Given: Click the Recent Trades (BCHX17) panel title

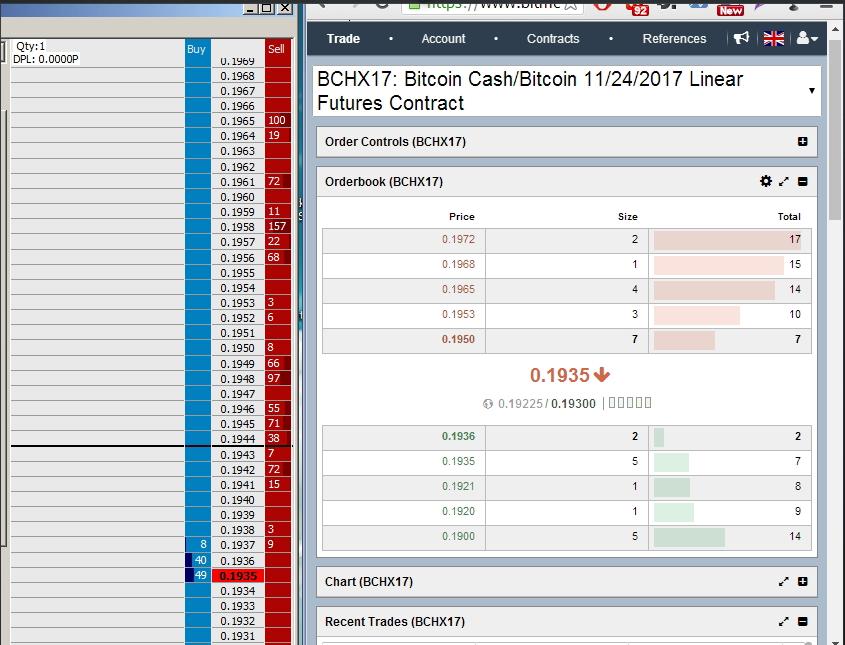Looking at the screenshot, I should tap(394, 622).
